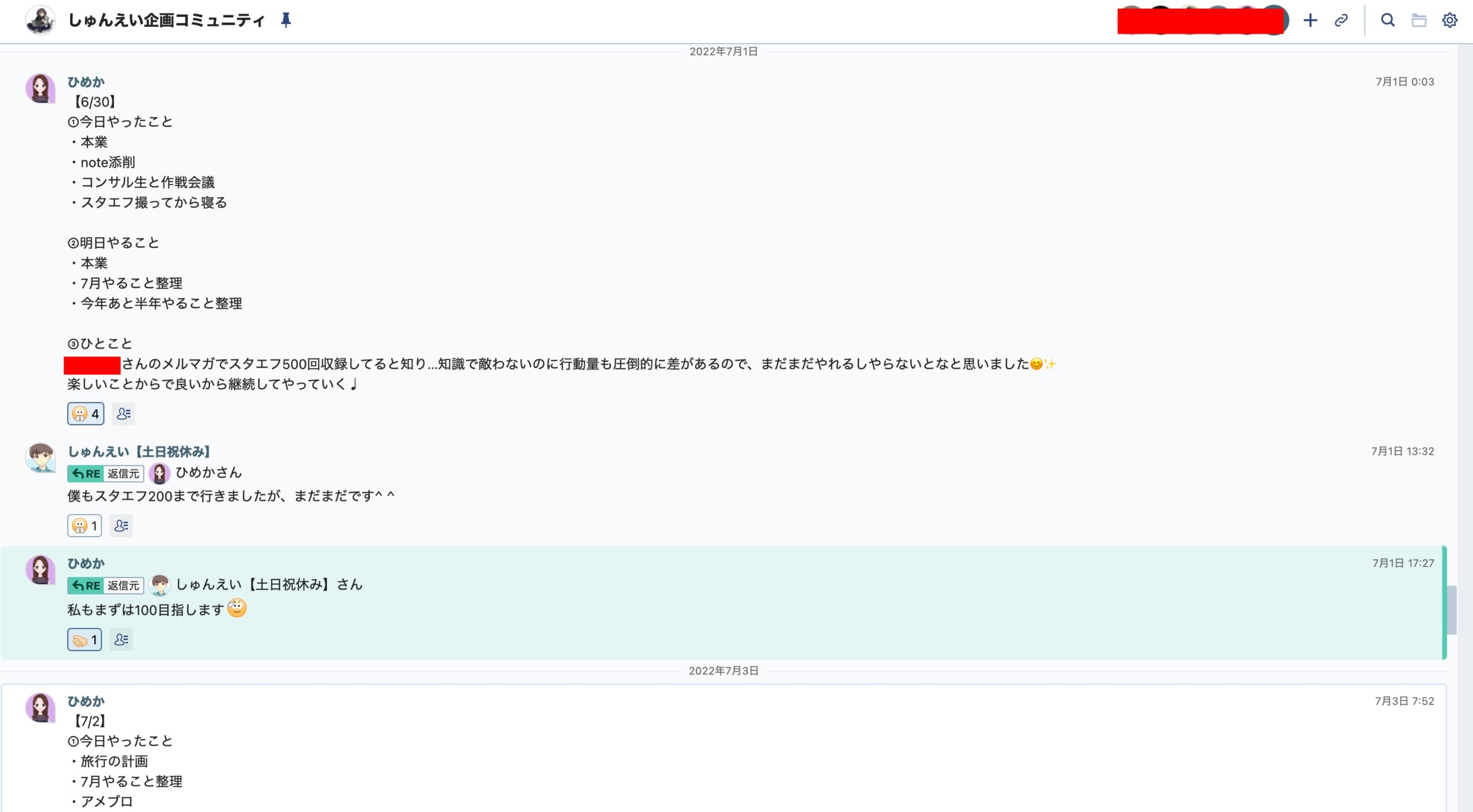Click the line ③ひとこと

coord(100,343)
